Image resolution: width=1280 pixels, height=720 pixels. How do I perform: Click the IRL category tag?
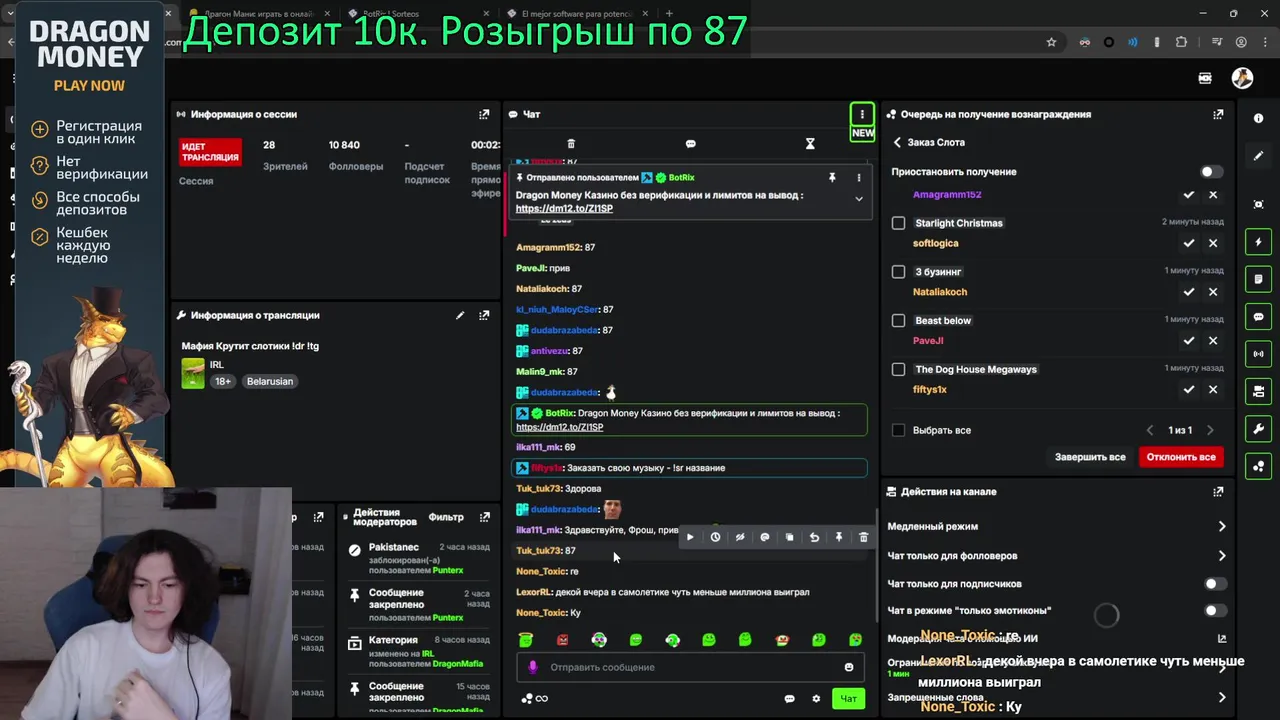[217, 365]
